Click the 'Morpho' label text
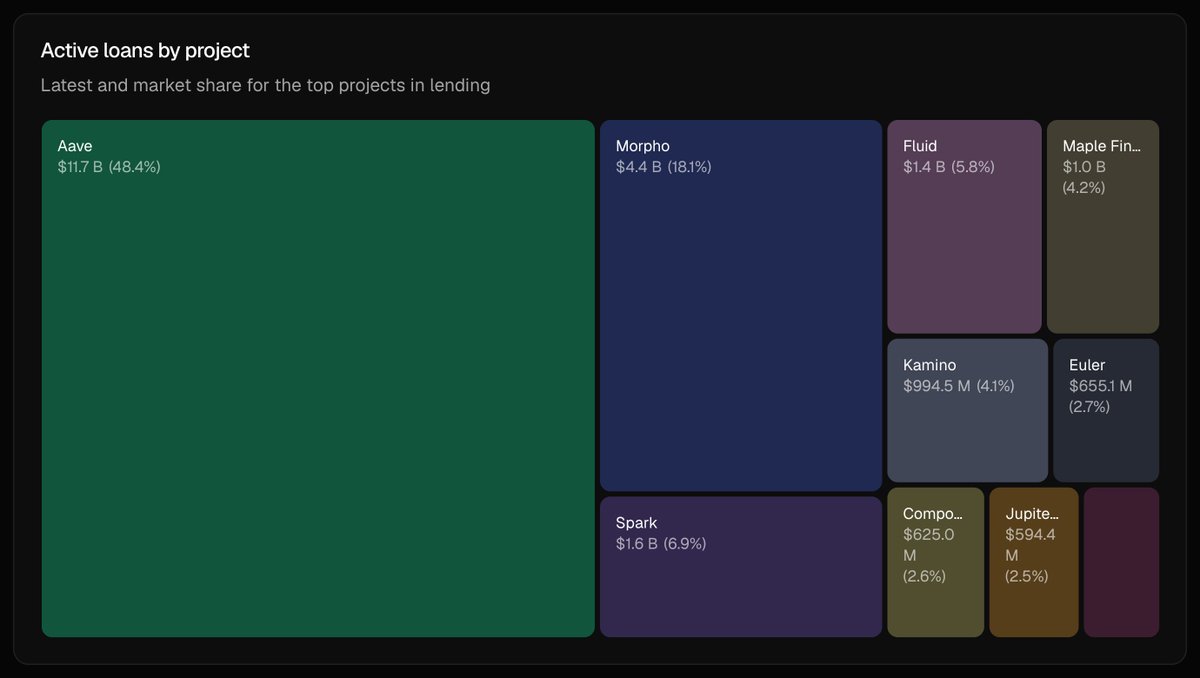The image size is (1200, 678). coord(643,146)
